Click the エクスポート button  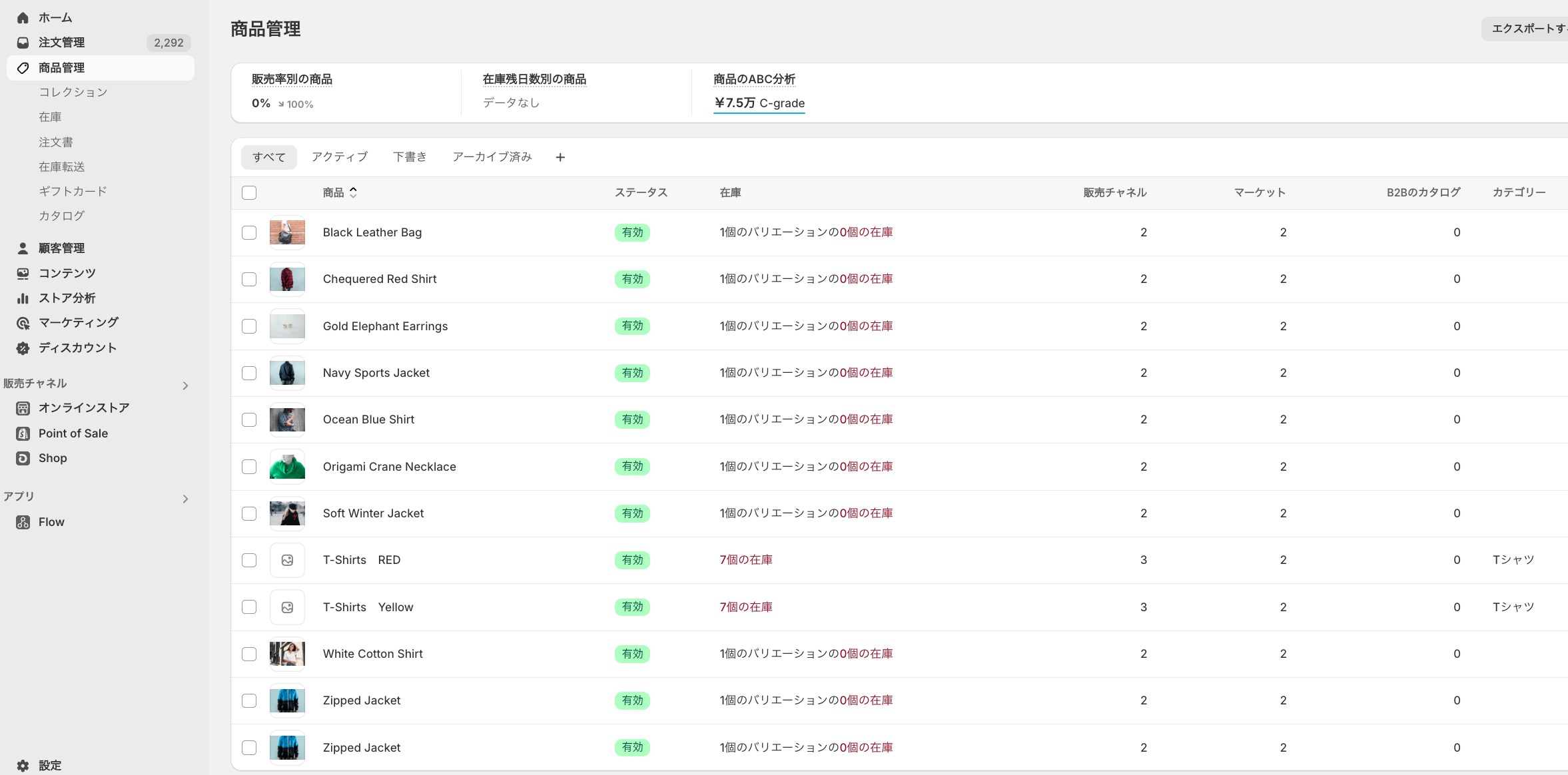click(x=1525, y=29)
